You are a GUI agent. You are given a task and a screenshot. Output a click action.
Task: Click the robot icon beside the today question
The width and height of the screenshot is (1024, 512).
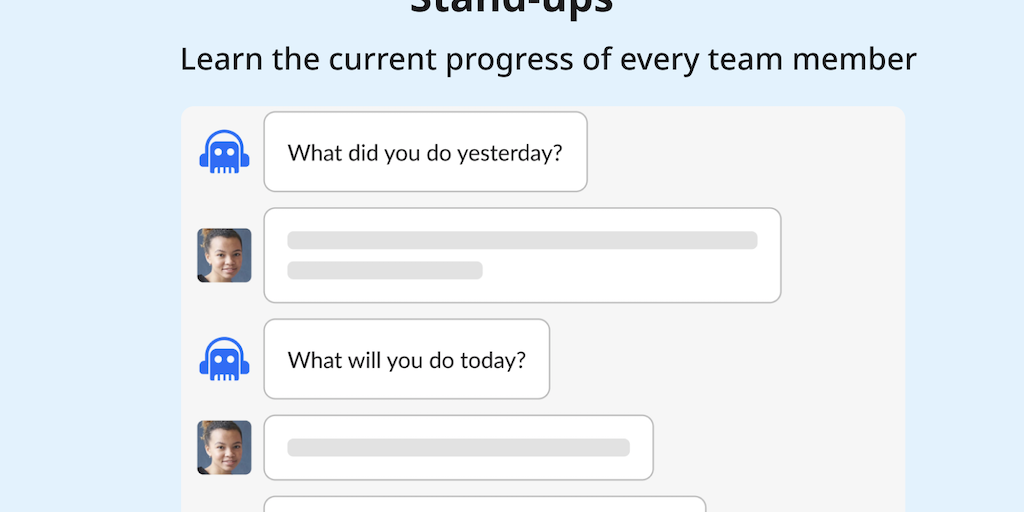point(224,359)
